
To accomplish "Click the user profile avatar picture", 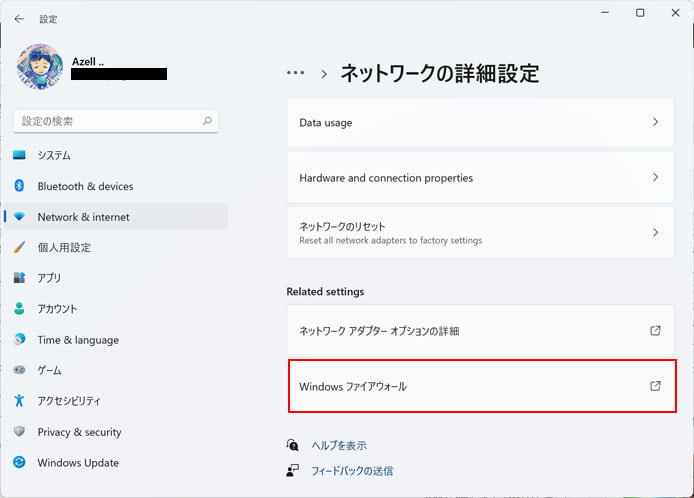I will (40, 67).
